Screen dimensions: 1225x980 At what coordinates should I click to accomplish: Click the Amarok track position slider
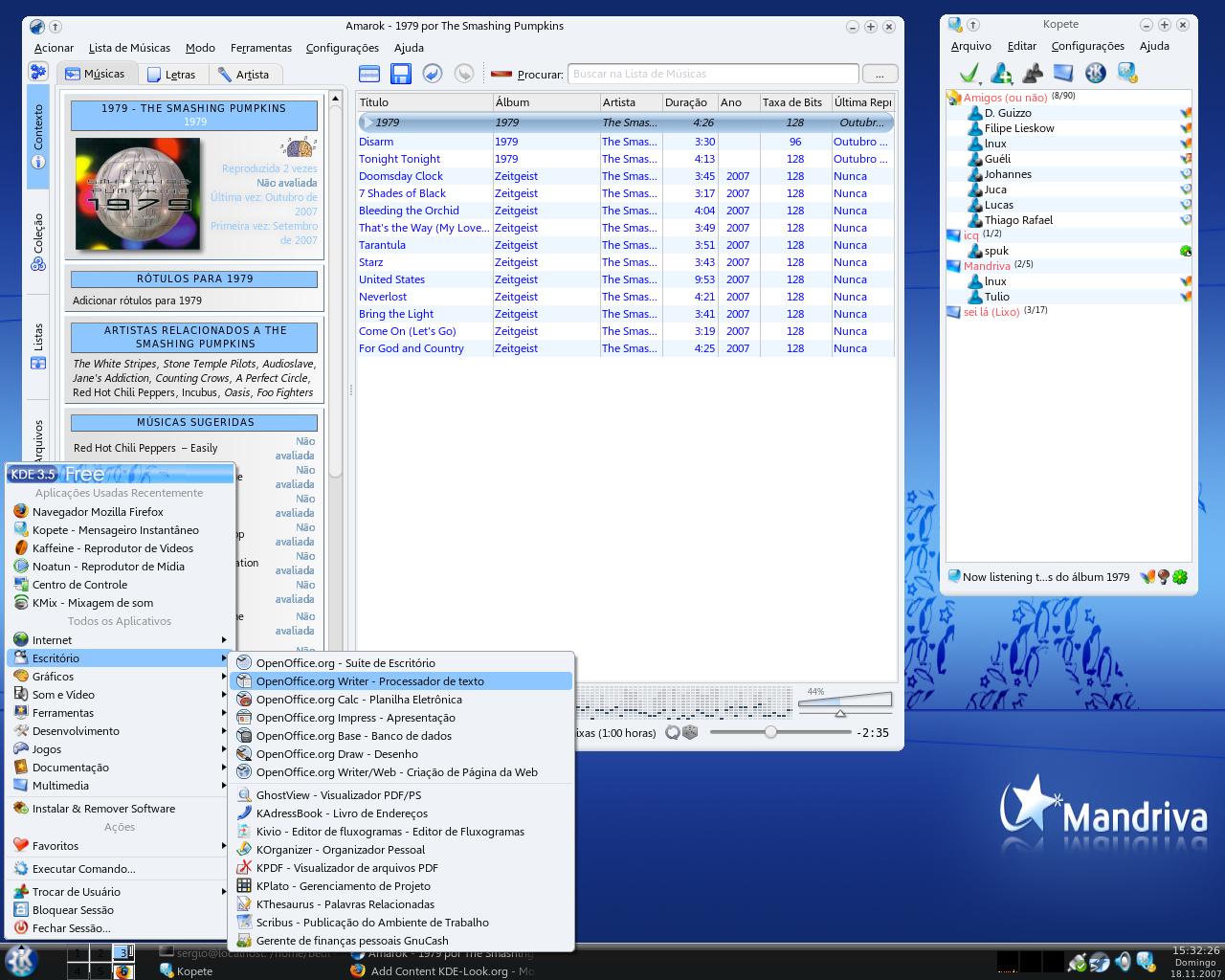point(780,732)
